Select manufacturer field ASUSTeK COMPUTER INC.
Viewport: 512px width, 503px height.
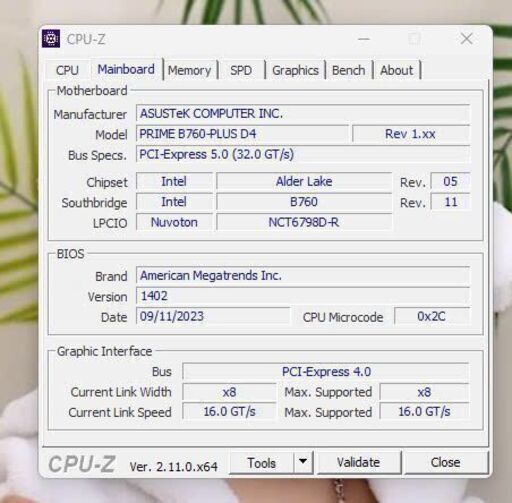click(x=303, y=114)
